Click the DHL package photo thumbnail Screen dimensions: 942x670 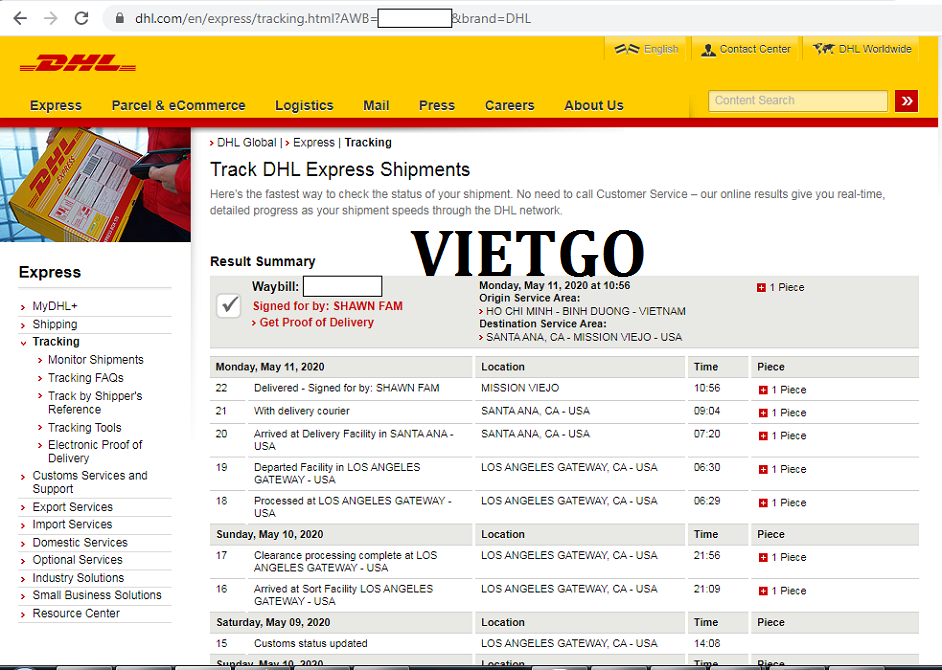(96, 184)
